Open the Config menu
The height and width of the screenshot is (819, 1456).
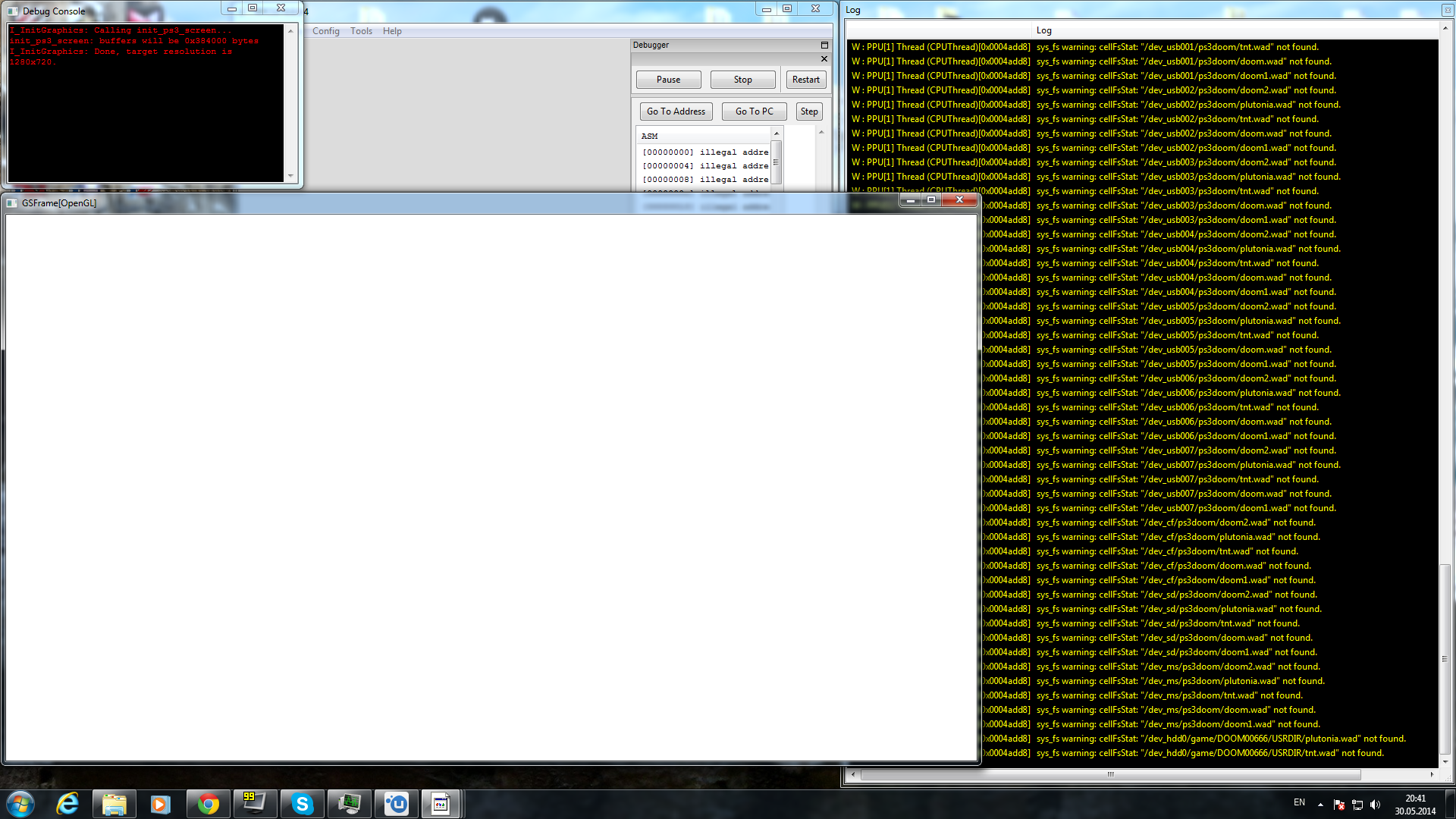click(x=325, y=31)
